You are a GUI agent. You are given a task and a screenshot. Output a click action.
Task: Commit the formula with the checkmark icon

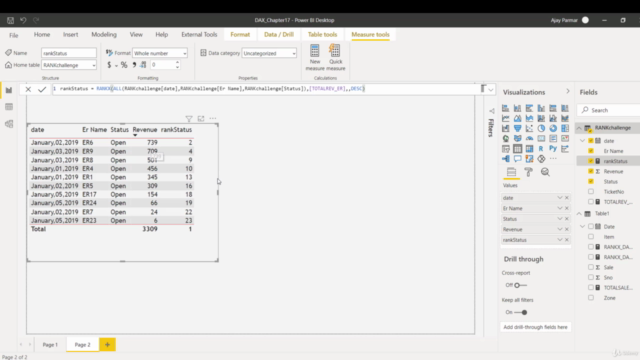pos(42,89)
